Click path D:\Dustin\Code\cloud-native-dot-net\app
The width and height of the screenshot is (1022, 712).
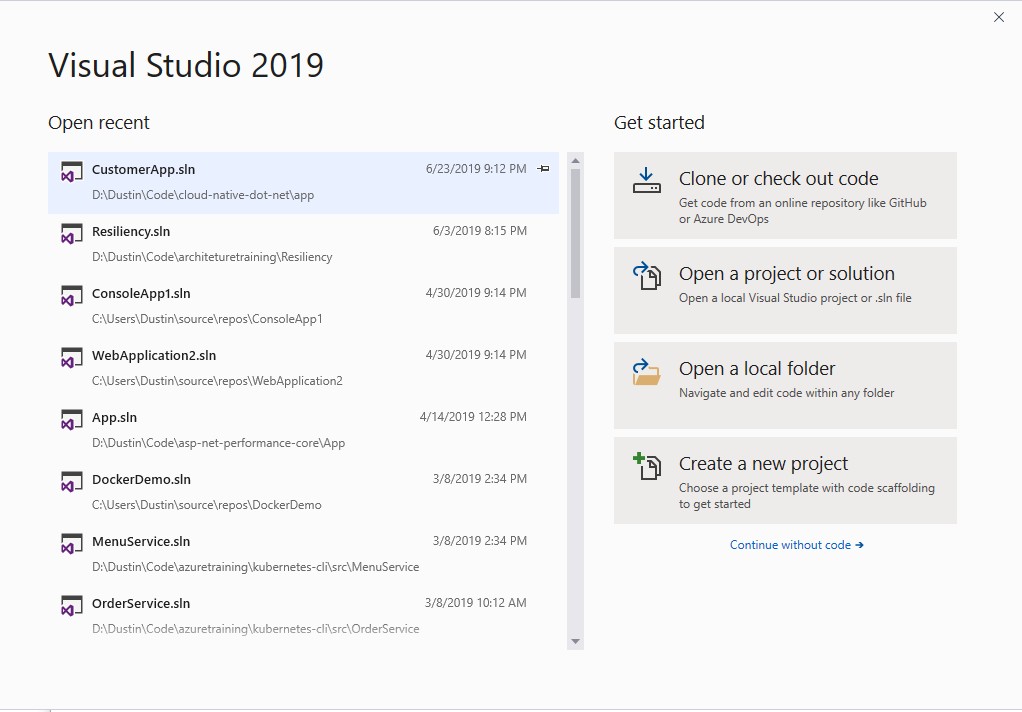coord(203,195)
